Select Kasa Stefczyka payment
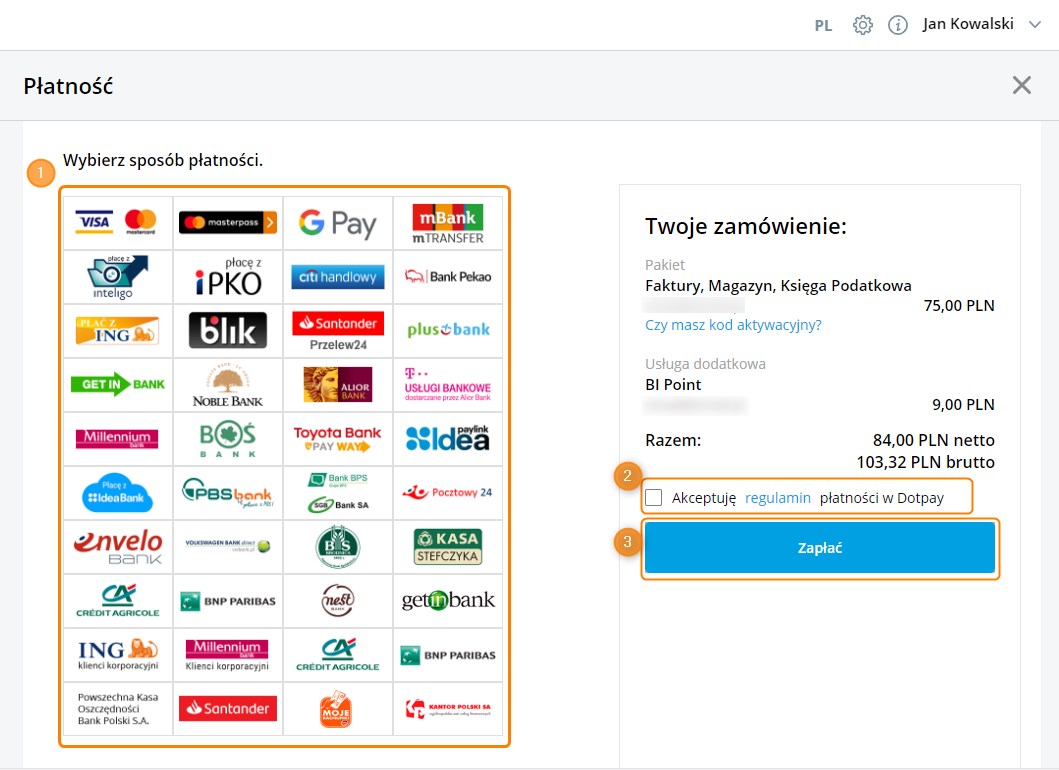 (448, 547)
